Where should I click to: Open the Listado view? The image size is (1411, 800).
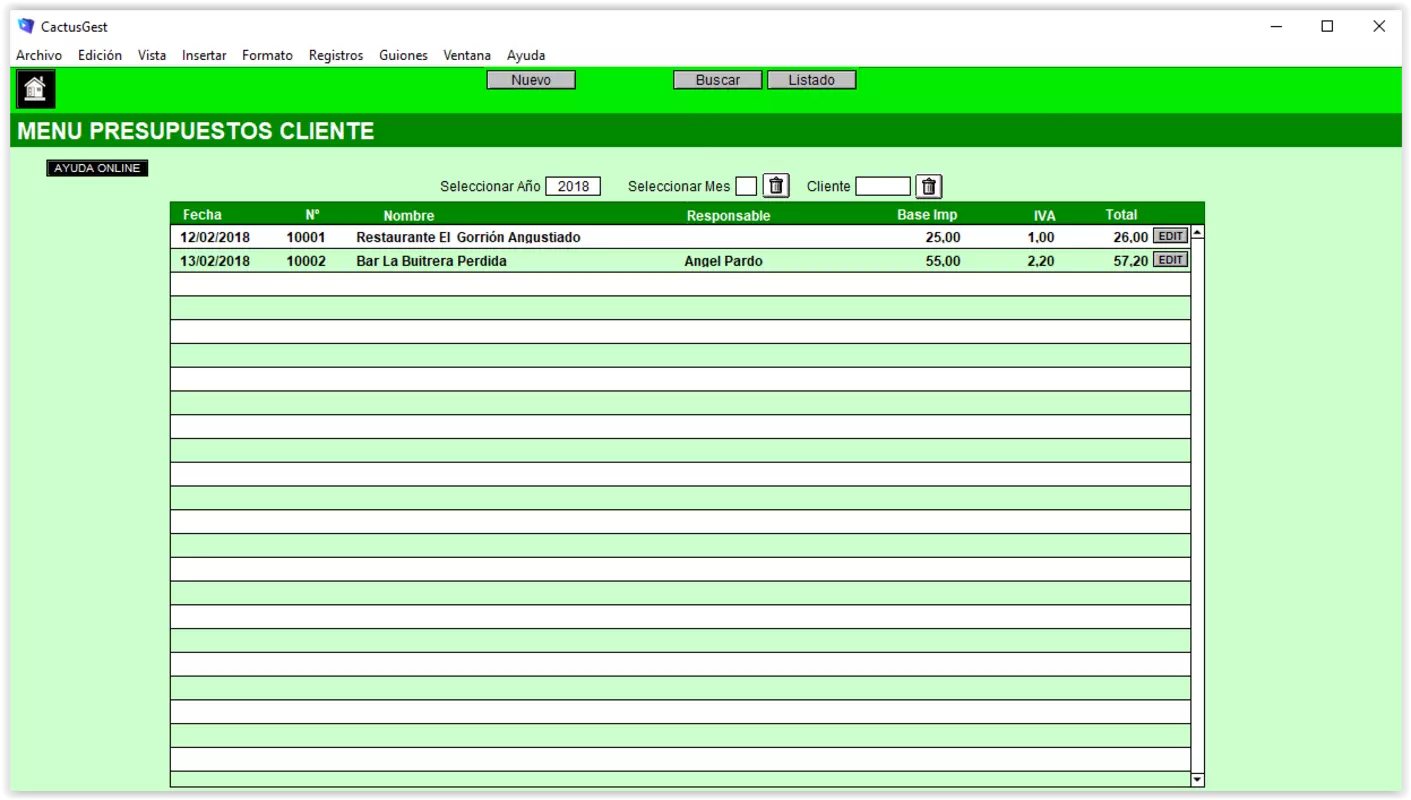(812, 80)
